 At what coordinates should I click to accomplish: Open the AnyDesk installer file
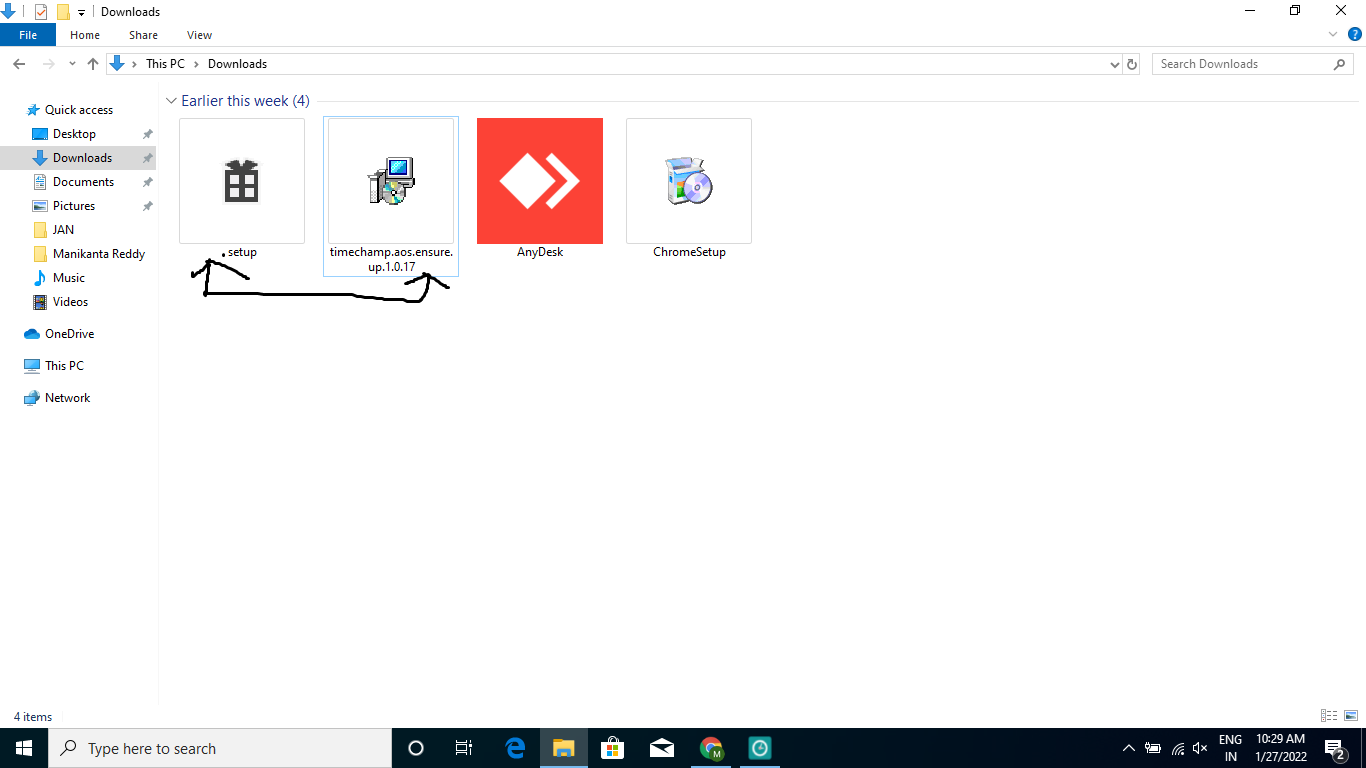pyautogui.click(x=540, y=181)
